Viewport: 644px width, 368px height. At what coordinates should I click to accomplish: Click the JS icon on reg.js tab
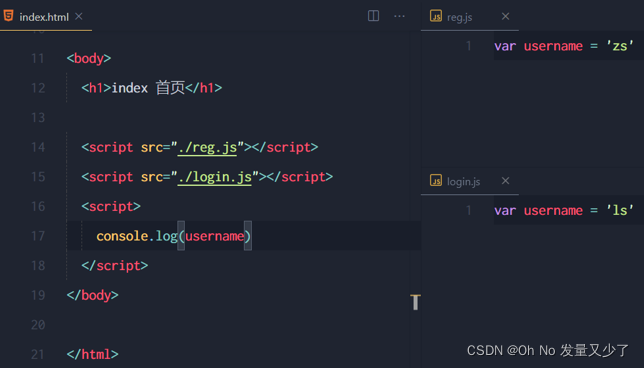[x=436, y=16]
